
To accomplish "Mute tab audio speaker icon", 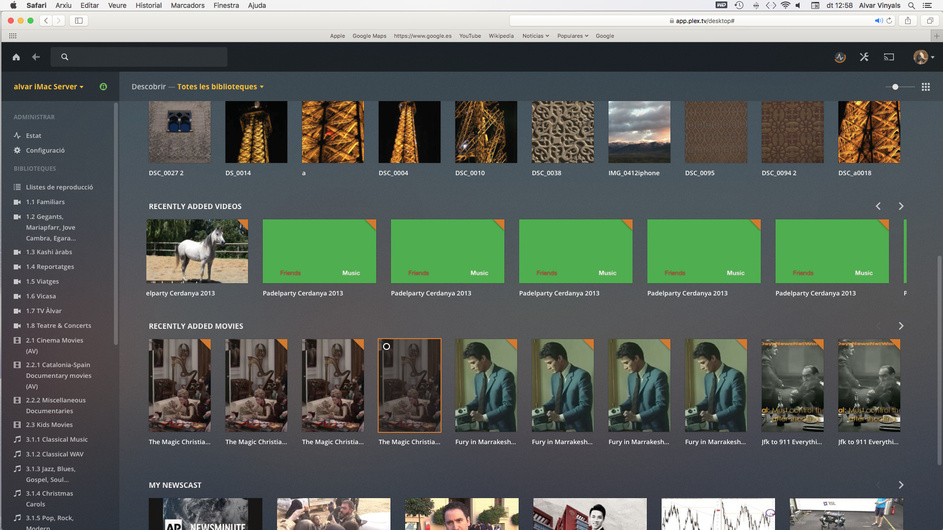I will pyautogui.click(x=879, y=20).
